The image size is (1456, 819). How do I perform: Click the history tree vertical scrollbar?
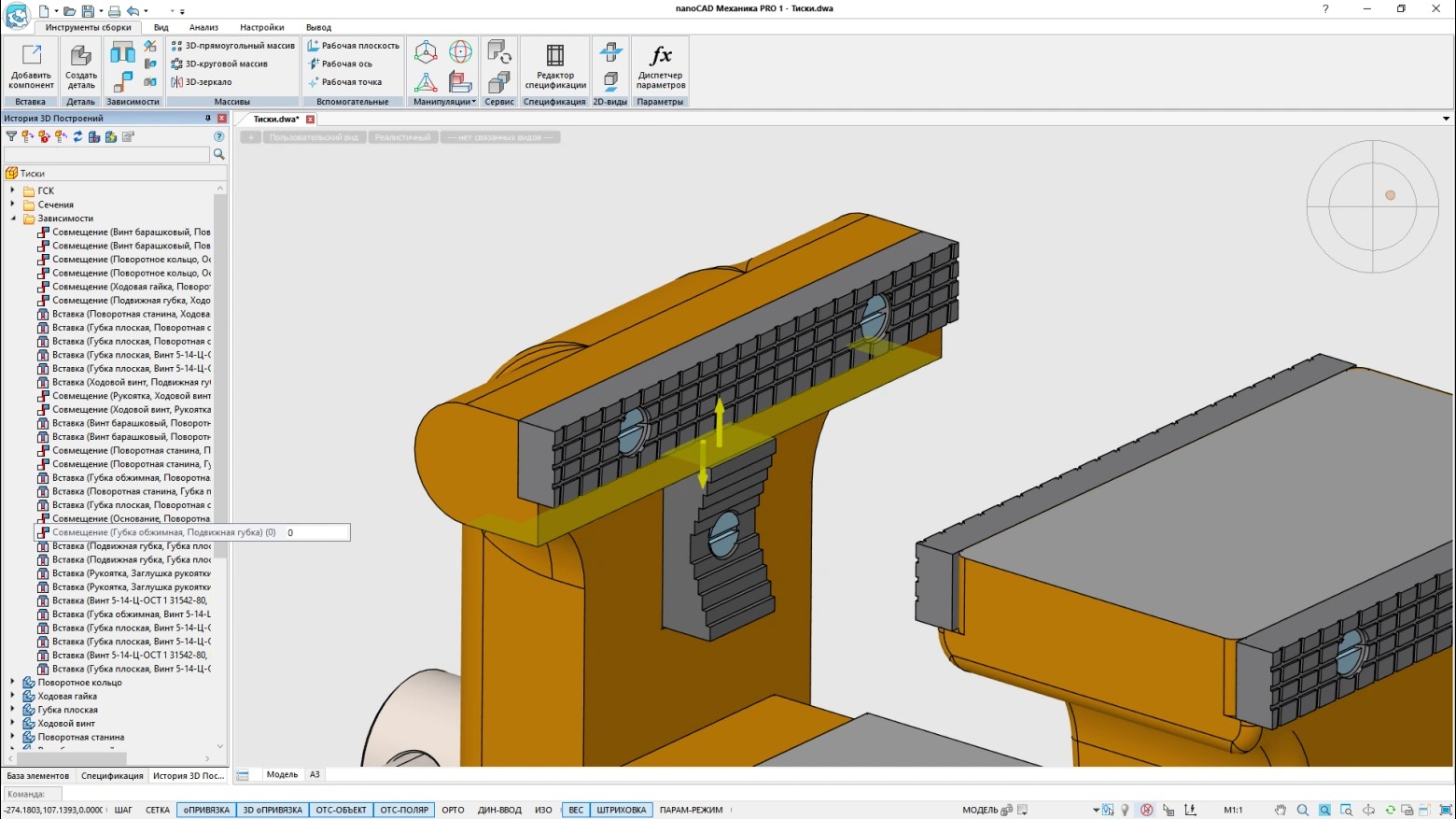pyautogui.click(x=220, y=374)
